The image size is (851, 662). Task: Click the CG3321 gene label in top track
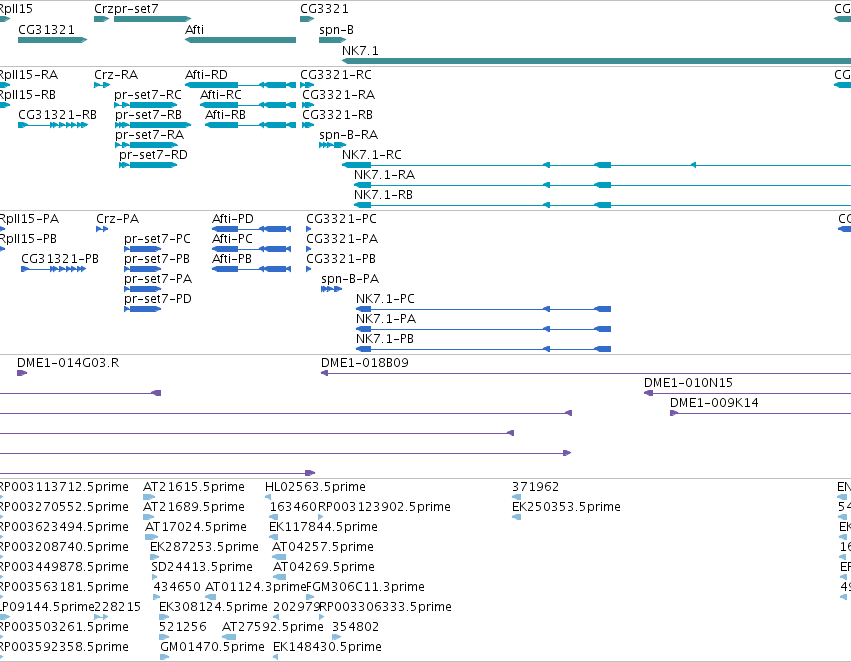point(325,9)
